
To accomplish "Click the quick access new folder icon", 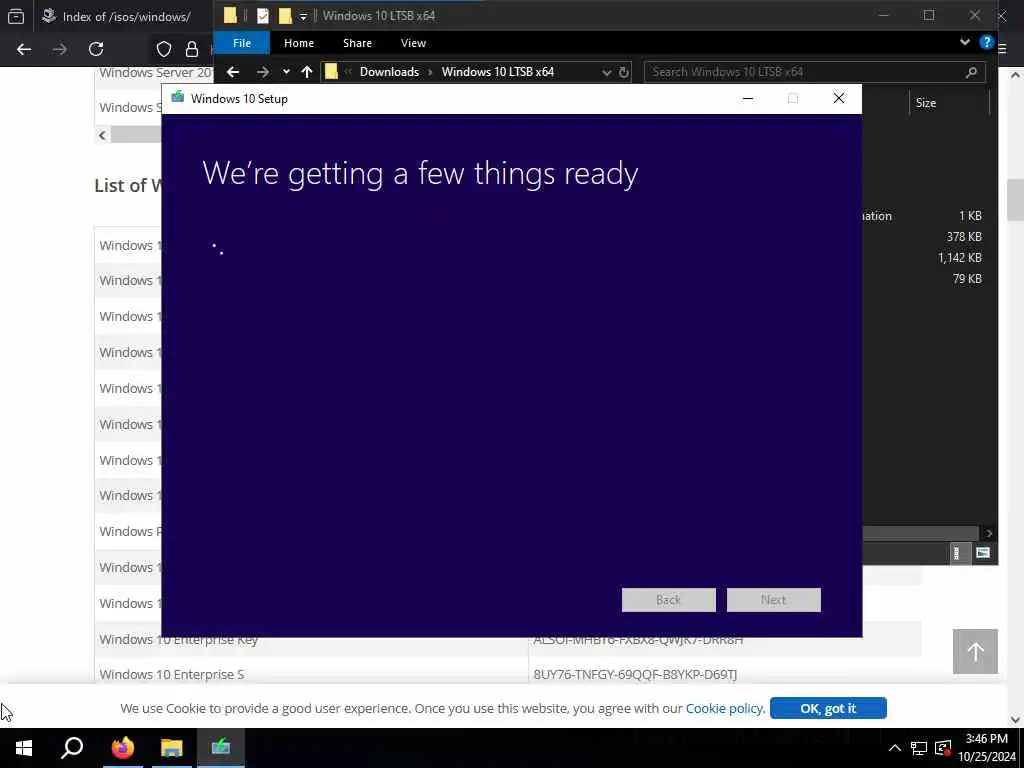I will click(x=285, y=16).
